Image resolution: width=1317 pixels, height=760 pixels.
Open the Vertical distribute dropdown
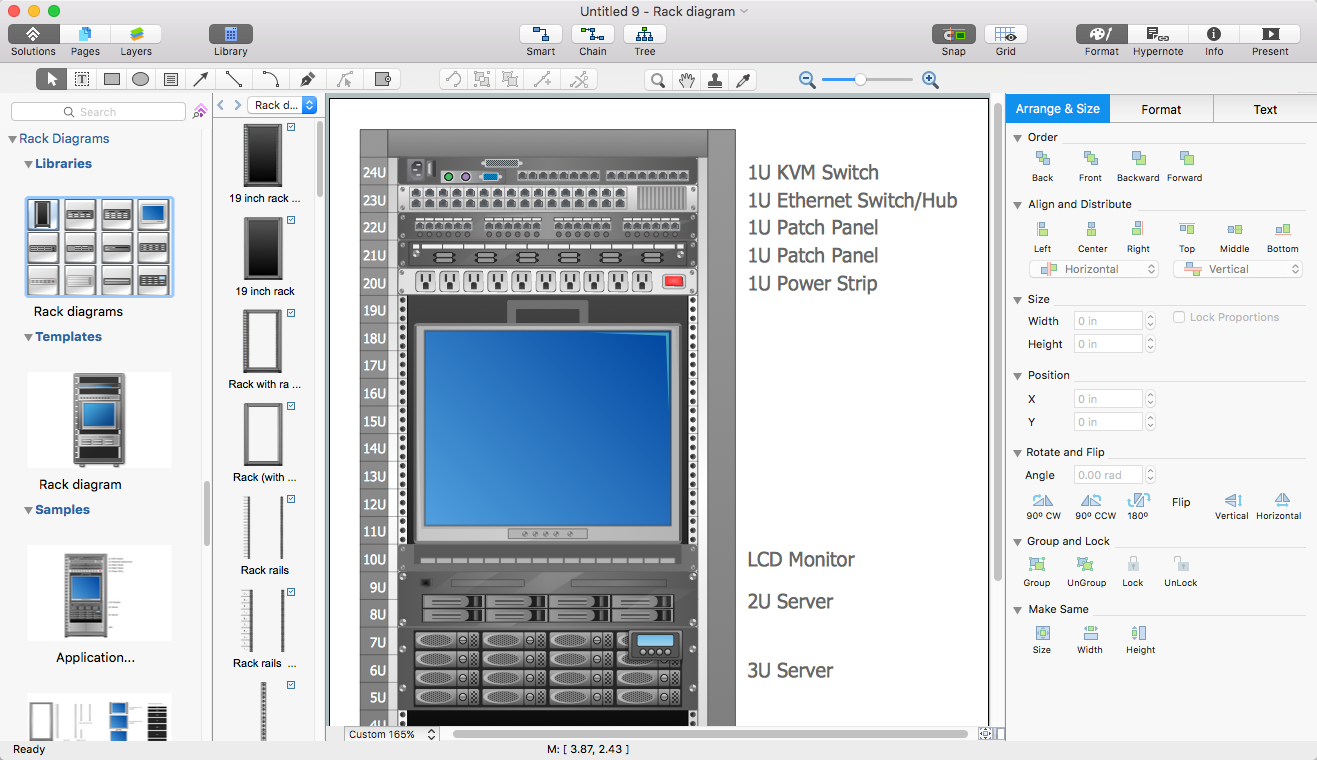pyautogui.click(x=1238, y=269)
